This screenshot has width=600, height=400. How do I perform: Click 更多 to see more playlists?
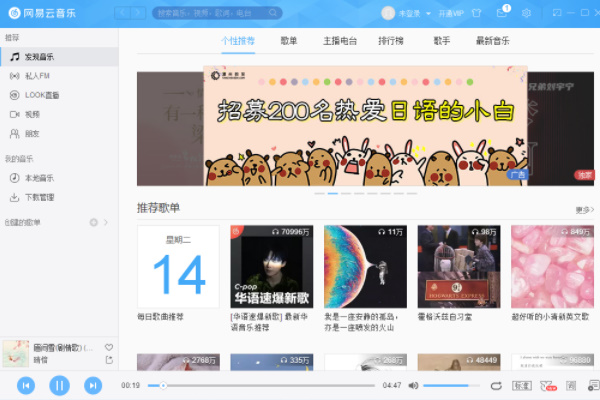585,210
